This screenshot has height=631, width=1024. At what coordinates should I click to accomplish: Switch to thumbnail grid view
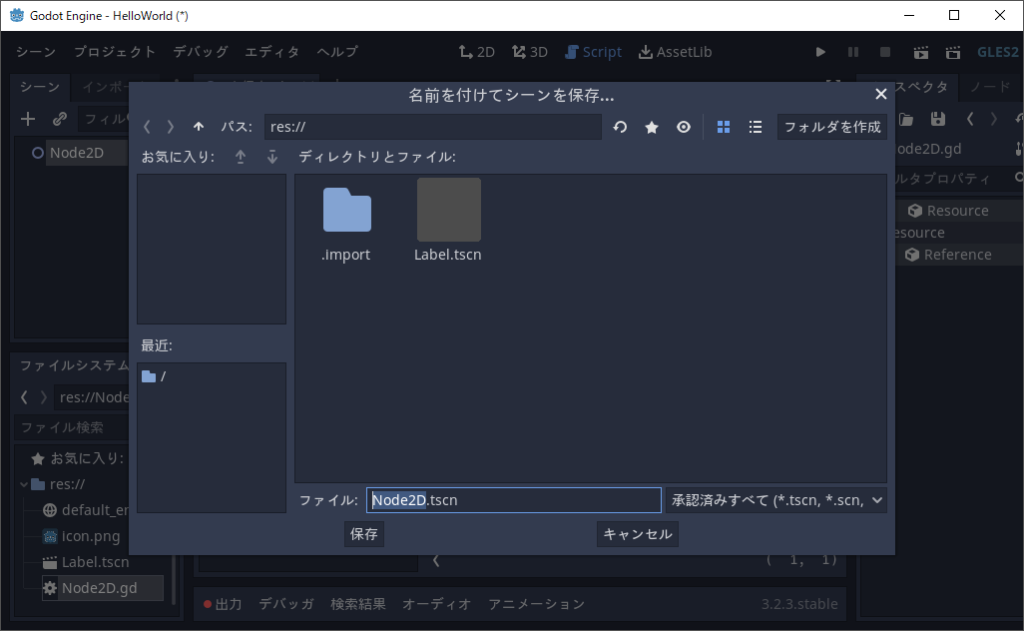point(723,127)
